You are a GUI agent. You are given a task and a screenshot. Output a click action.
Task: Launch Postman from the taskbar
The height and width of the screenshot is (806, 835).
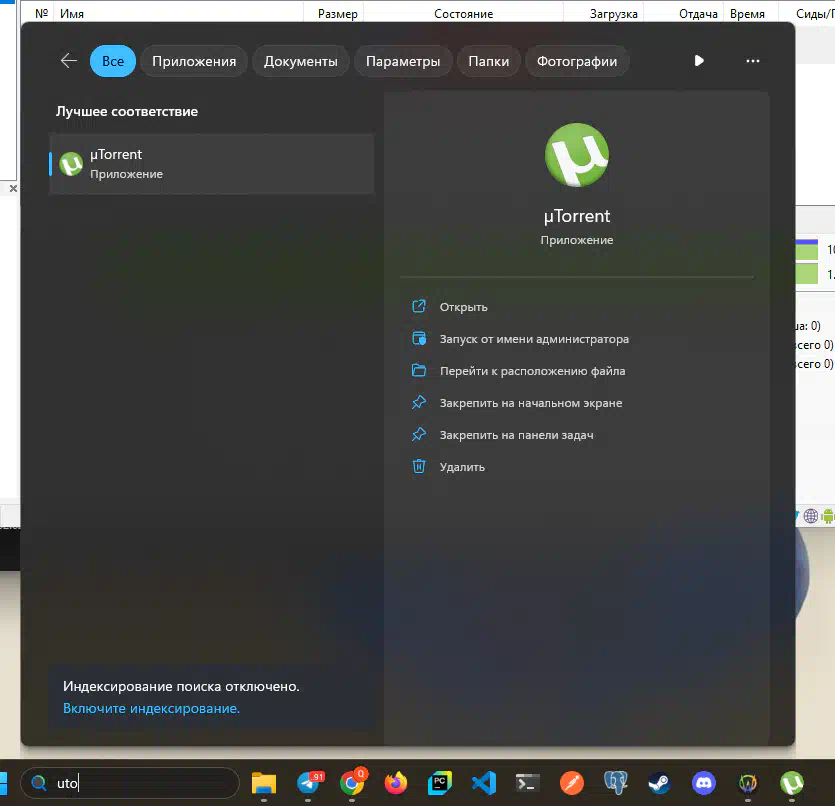click(572, 784)
